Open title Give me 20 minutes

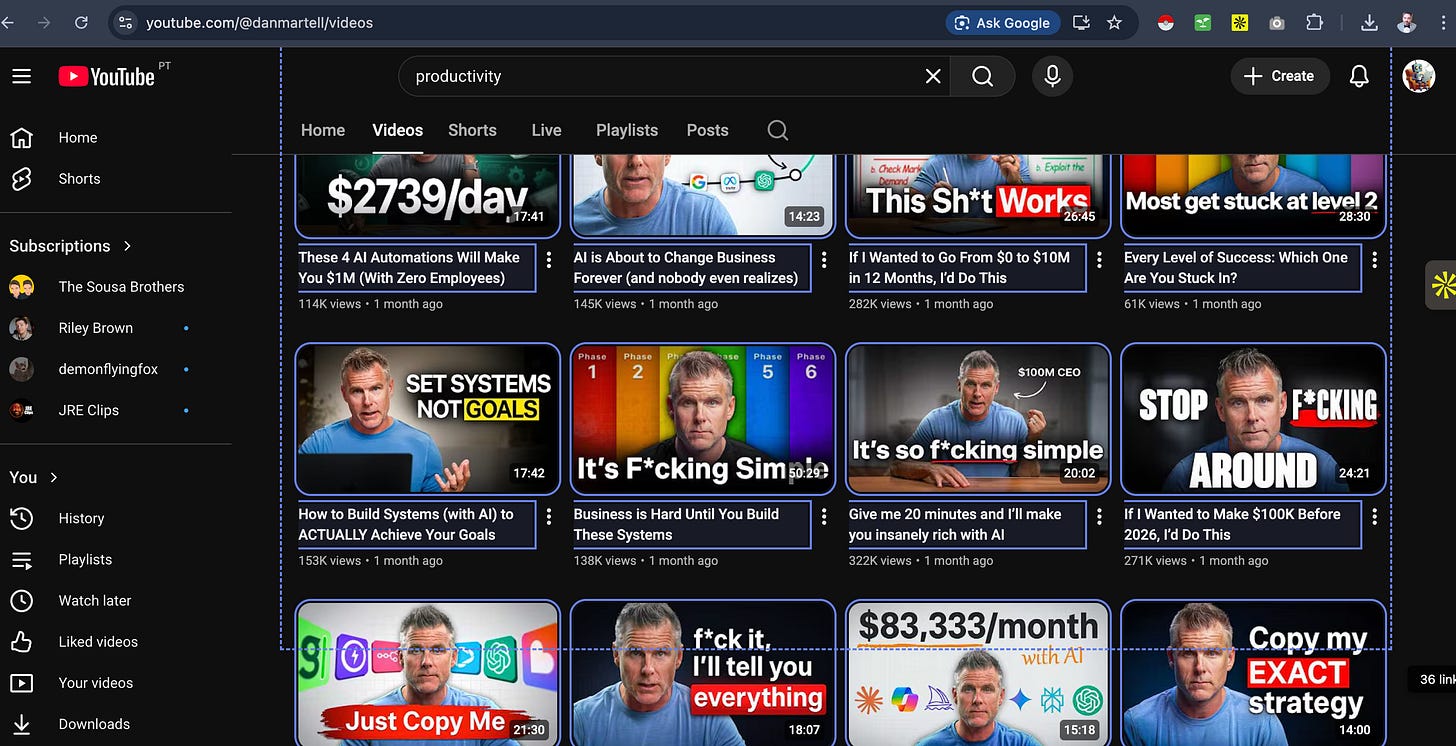[966, 524]
